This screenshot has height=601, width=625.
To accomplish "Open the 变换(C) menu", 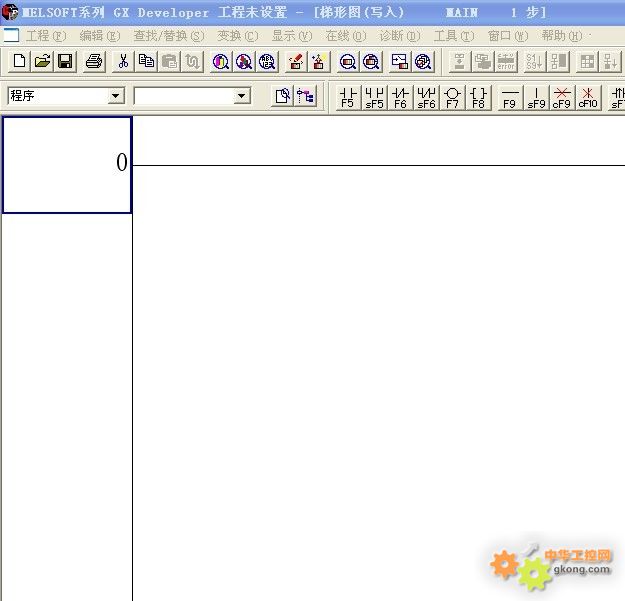I will pos(238,36).
